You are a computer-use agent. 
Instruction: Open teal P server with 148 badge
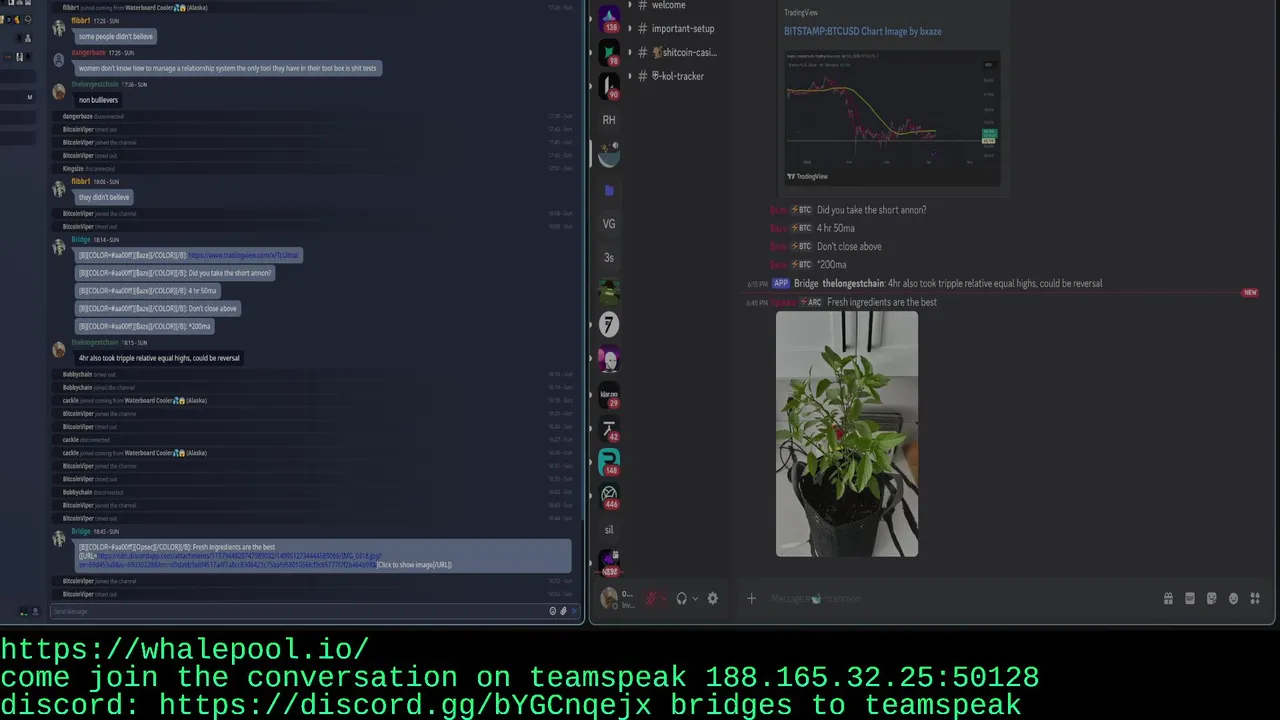[609, 462]
